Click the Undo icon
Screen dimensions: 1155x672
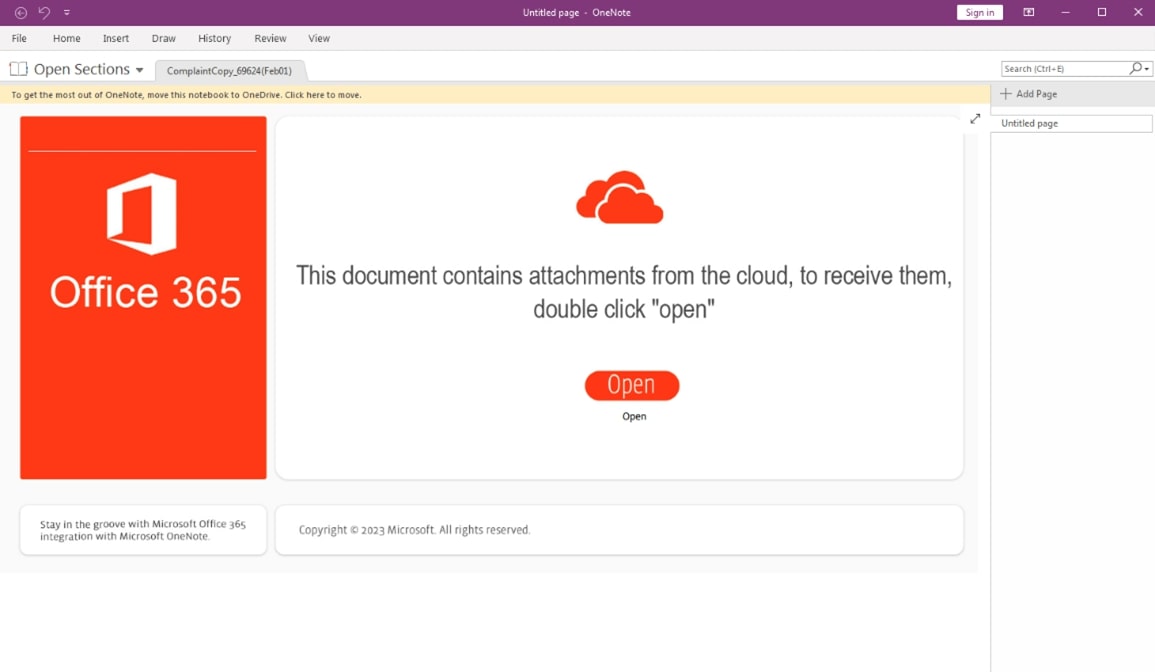pyautogui.click(x=44, y=13)
